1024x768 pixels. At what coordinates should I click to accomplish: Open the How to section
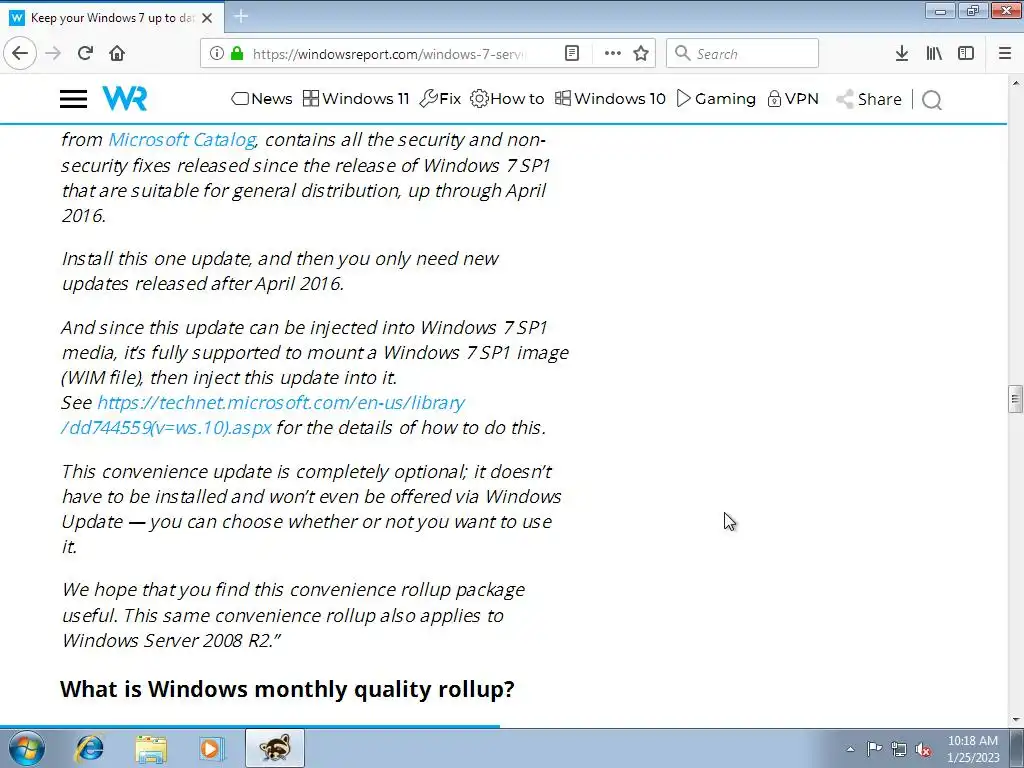pyautogui.click(x=507, y=99)
